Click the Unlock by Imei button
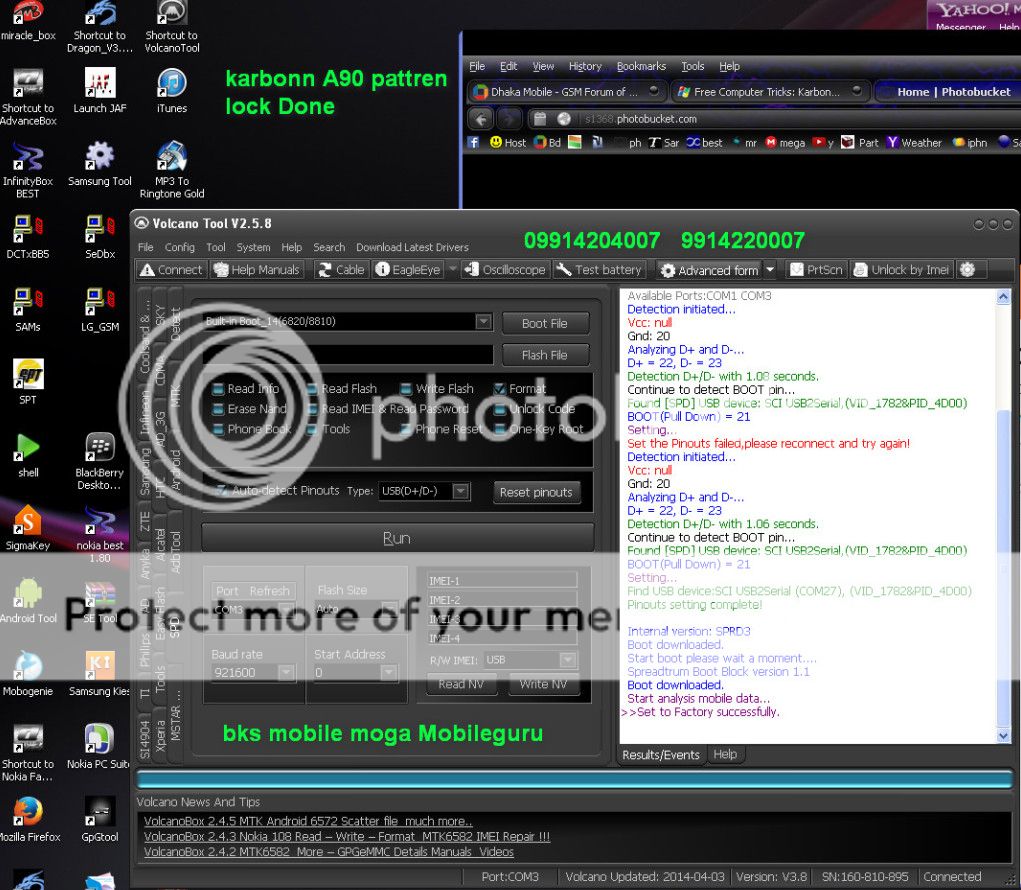The height and width of the screenshot is (890, 1021). click(x=901, y=270)
